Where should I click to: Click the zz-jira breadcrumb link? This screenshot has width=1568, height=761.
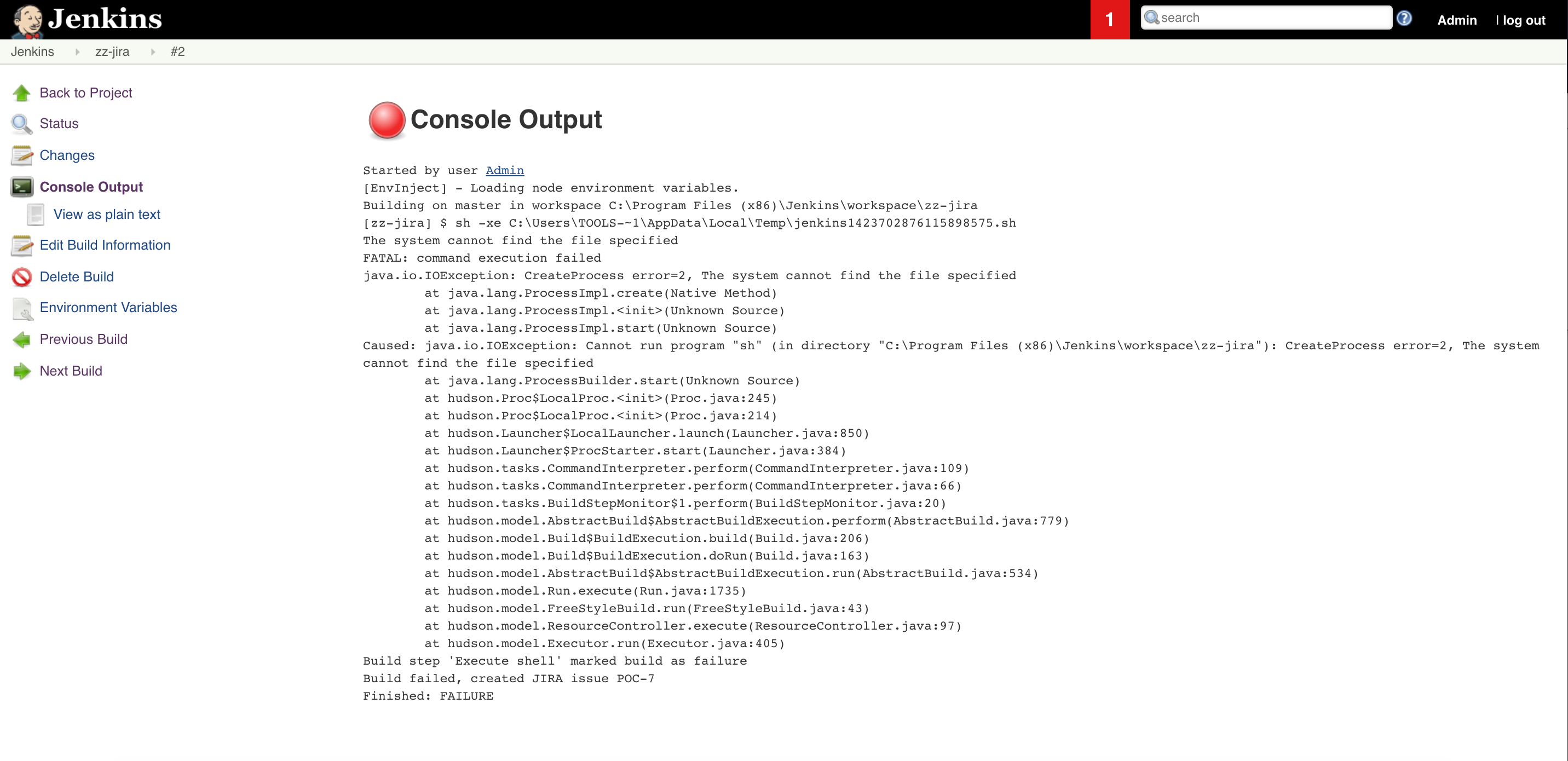click(x=111, y=51)
